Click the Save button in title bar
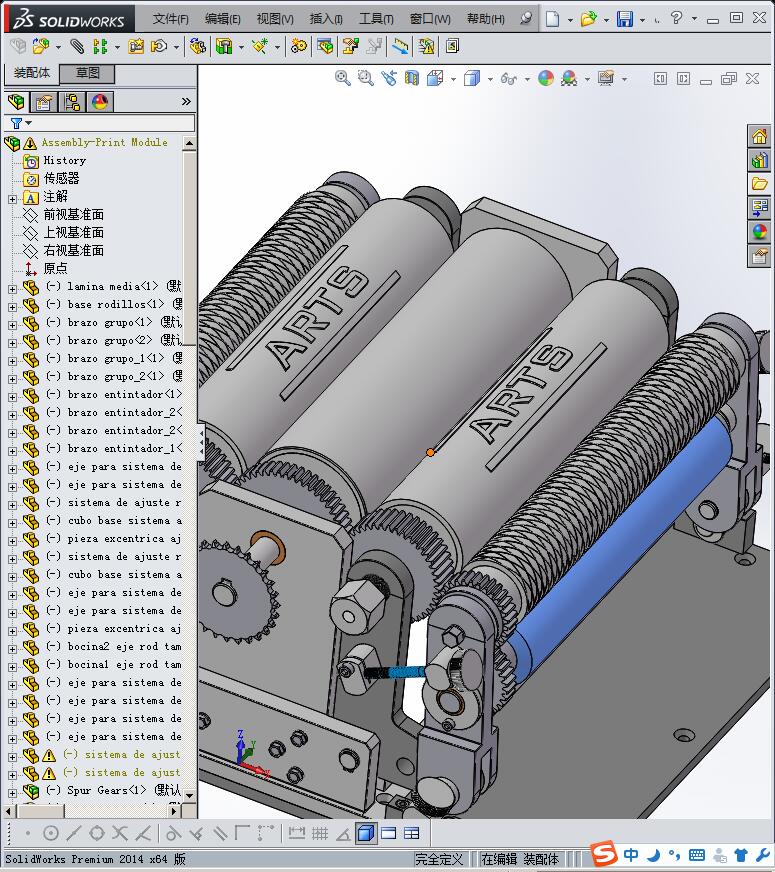The width and height of the screenshot is (775, 872). (x=625, y=19)
